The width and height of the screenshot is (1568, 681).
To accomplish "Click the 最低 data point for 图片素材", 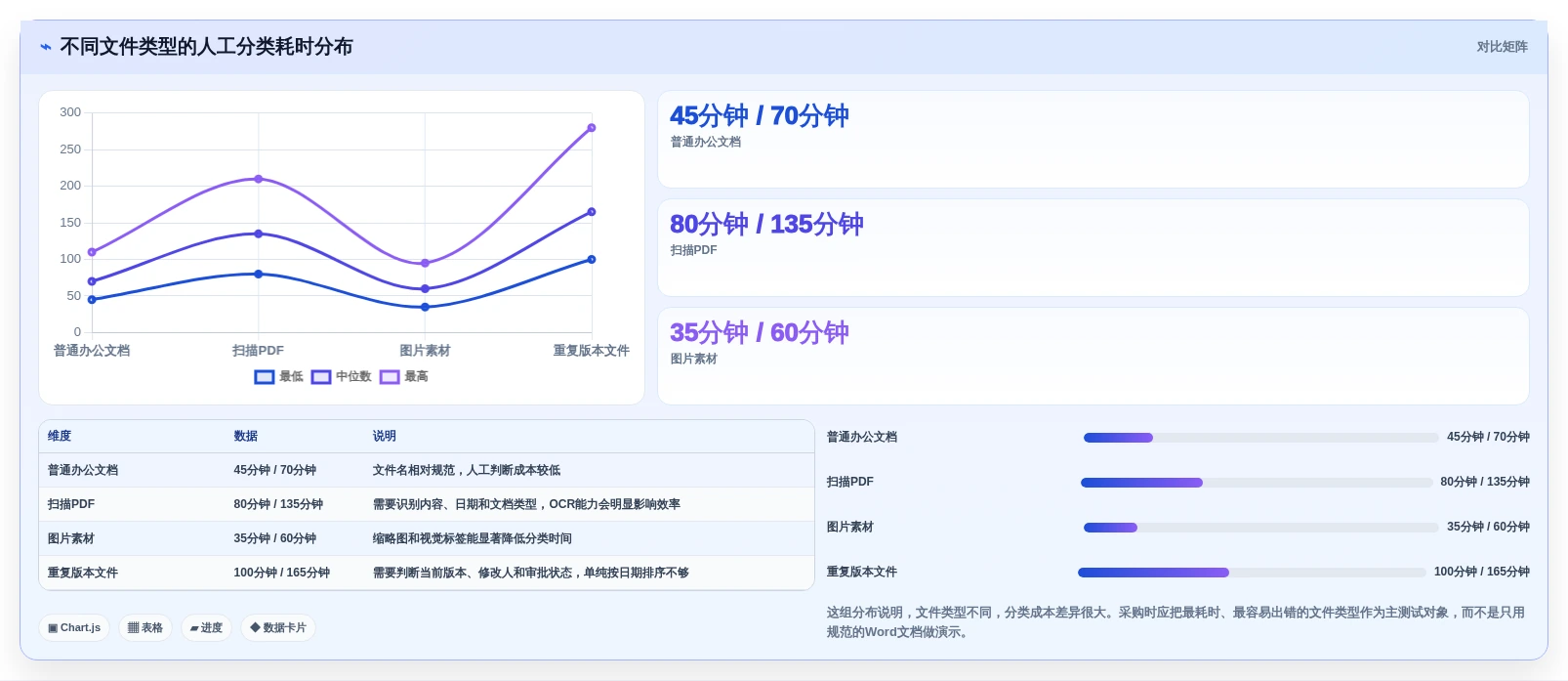I will [x=425, y=307].
